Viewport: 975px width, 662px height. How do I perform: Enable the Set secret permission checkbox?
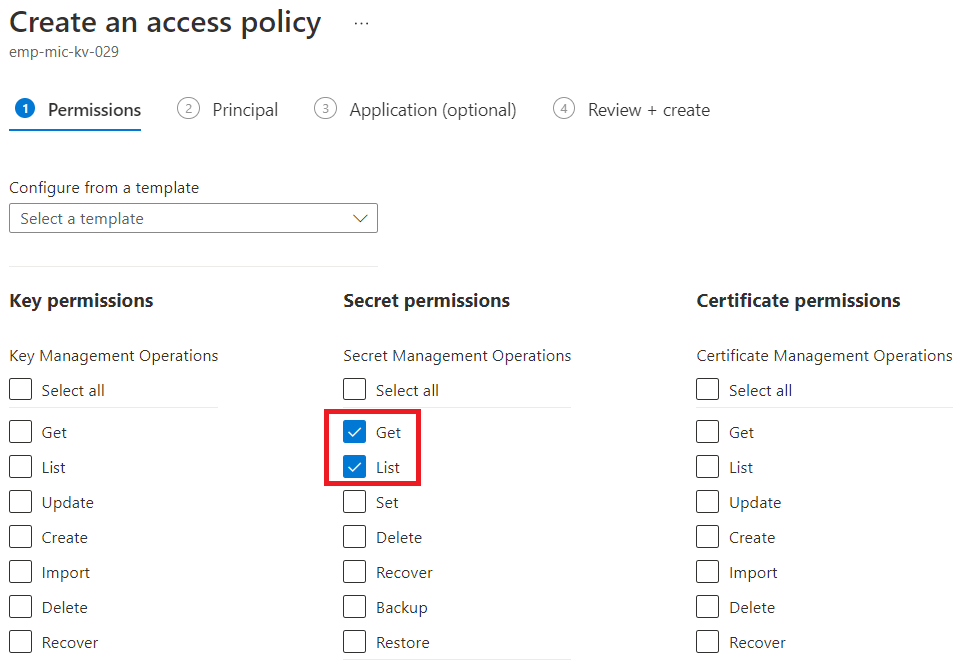[x=354, y=502]
